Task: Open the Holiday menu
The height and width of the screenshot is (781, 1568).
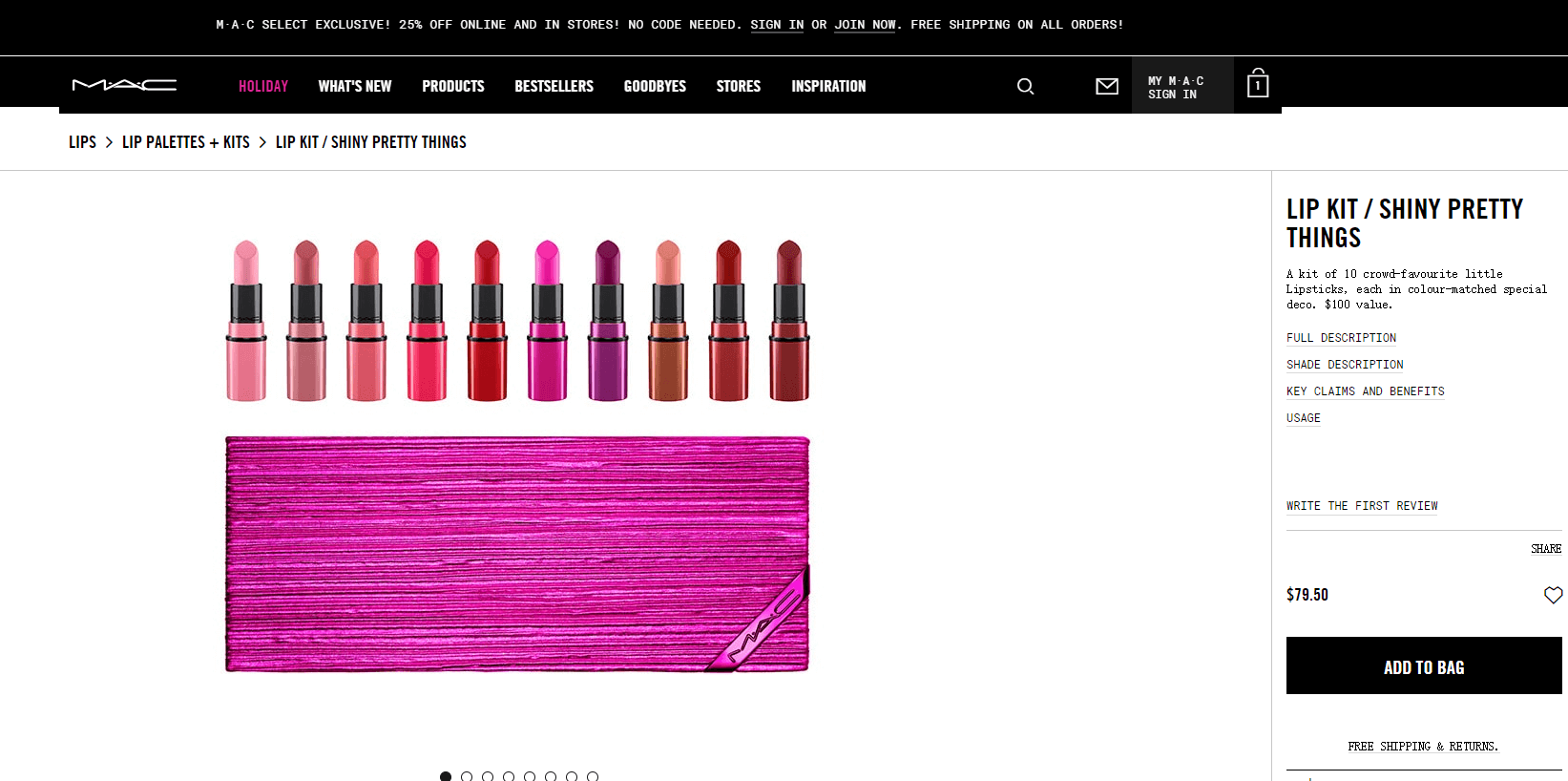Action: click(263, 86)
